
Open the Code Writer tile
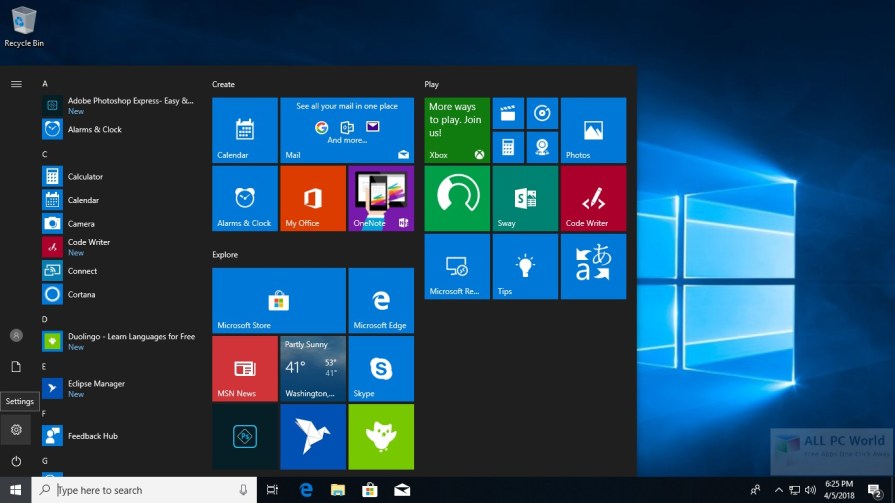594,199
